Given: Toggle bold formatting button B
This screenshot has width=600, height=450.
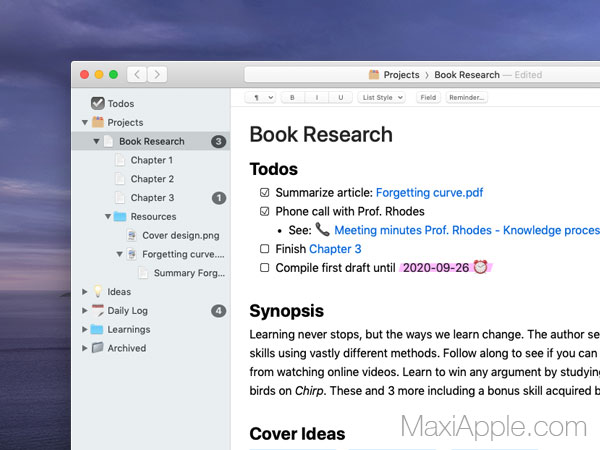Looking at the screenshot, I should point(292,98).
